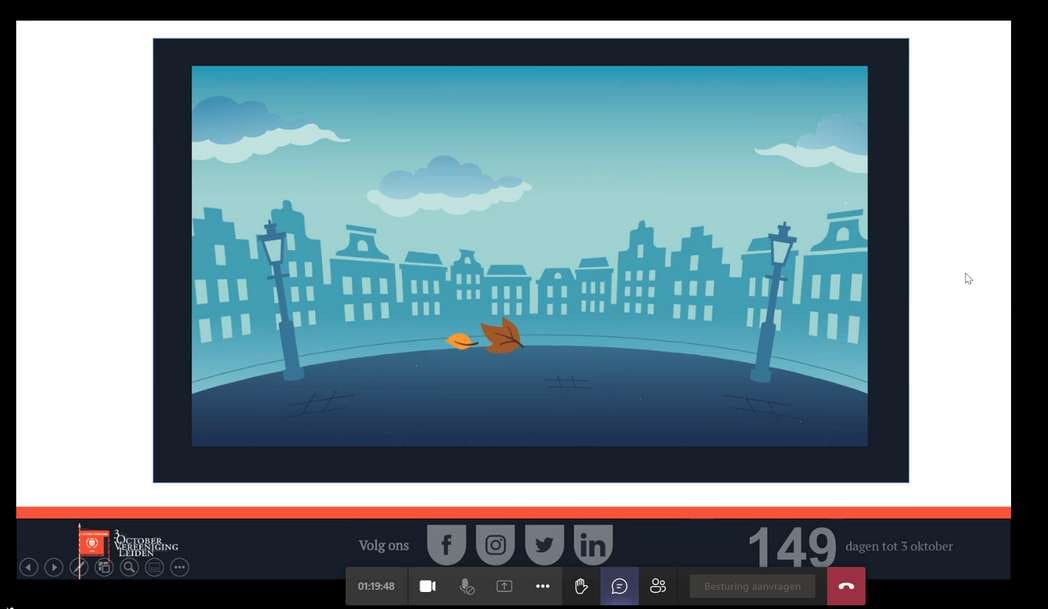Click the Instagram icon
This screenshot has width=1048, height=609.
[x=495, y=545]
